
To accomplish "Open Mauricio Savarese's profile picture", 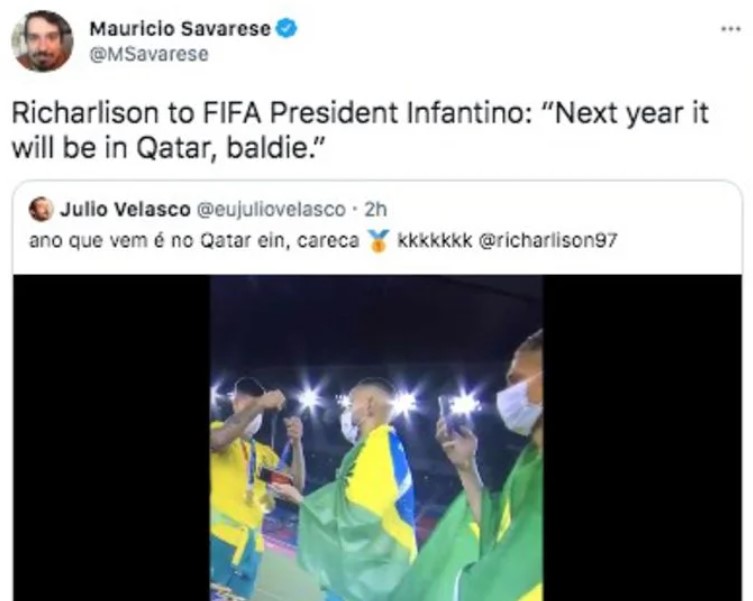I will 42,41.
